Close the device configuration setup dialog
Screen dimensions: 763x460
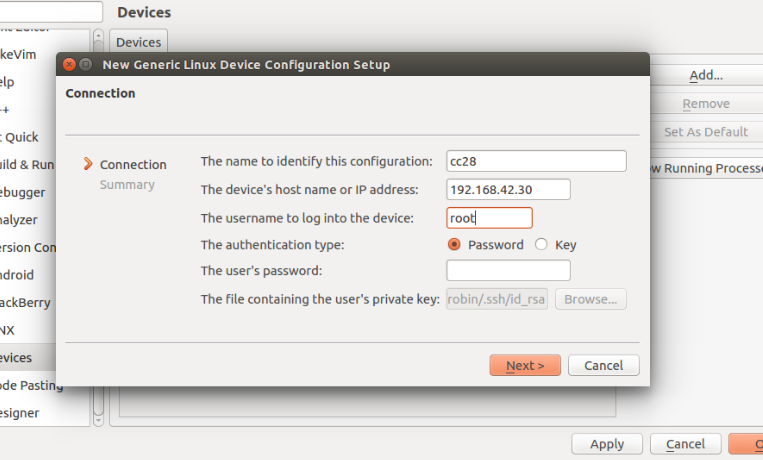69,64
